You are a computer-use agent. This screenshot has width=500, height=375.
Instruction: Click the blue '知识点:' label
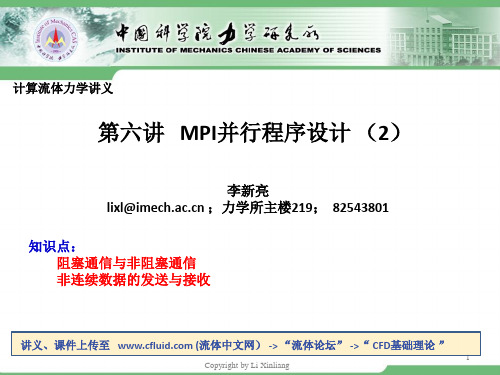[52, 247]
